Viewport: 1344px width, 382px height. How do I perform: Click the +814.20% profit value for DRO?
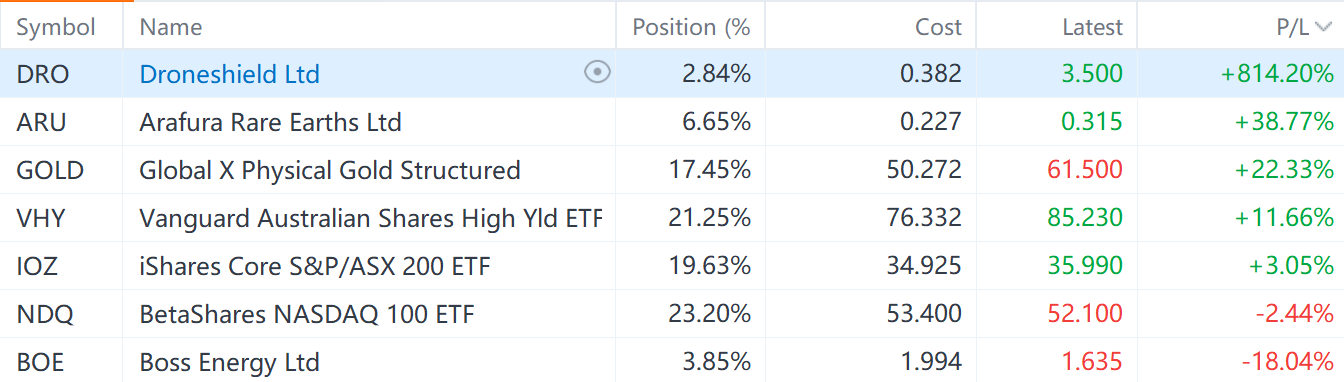tap(1276, 74)
